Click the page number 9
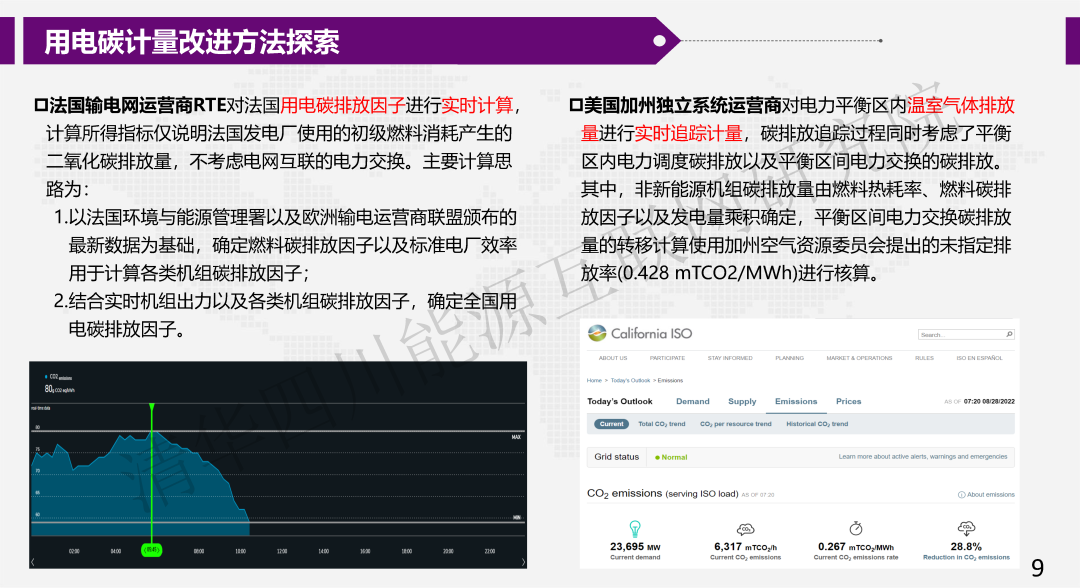Image resolution: width=1080 pixels, height=588 pixels. tap(1037, 568)
